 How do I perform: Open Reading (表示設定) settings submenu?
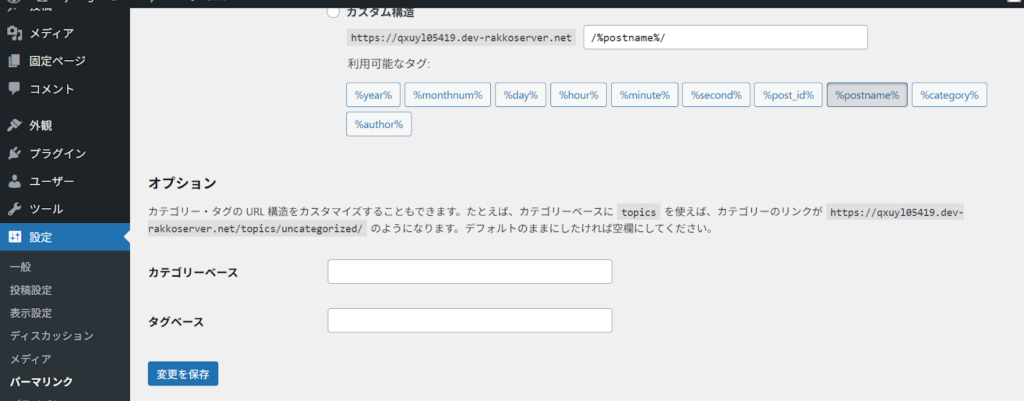pos(31,313)
